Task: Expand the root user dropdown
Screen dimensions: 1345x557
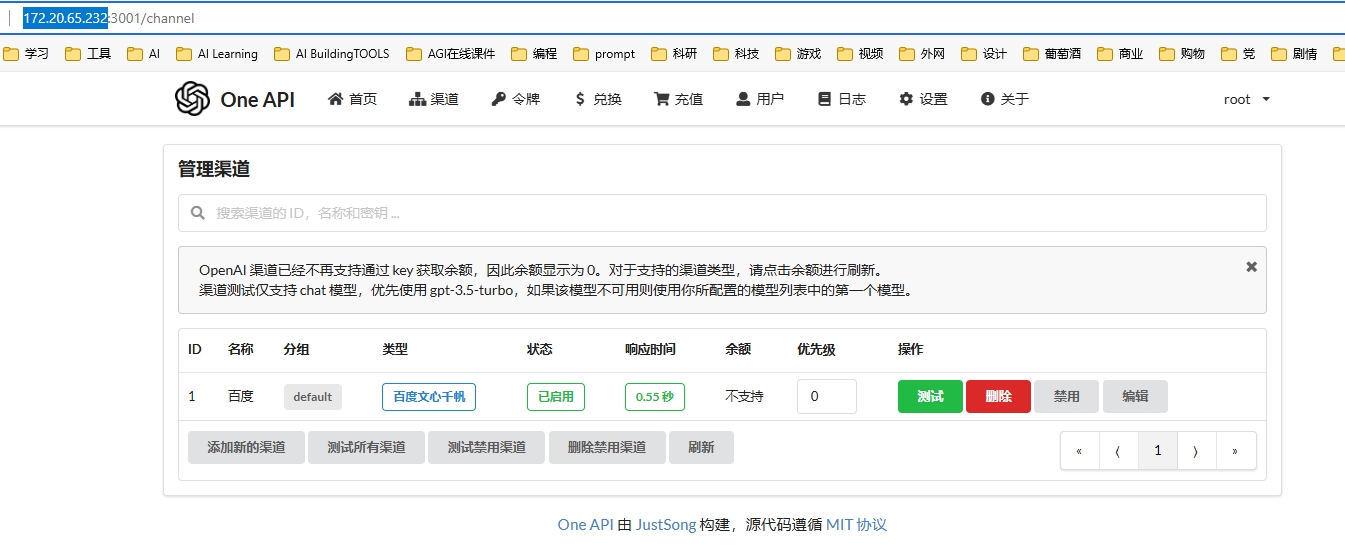Action: pyautogui.click(x=1246, y=99)
